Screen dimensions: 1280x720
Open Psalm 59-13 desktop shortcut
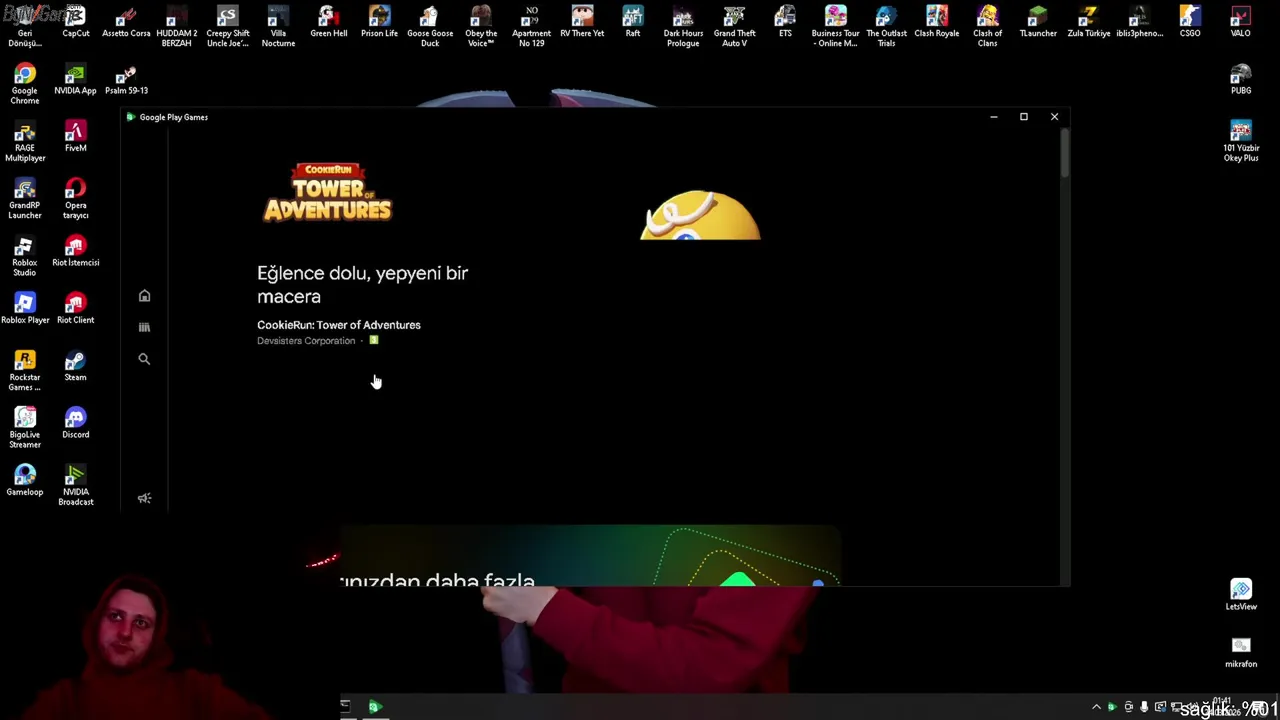(126, 80)
